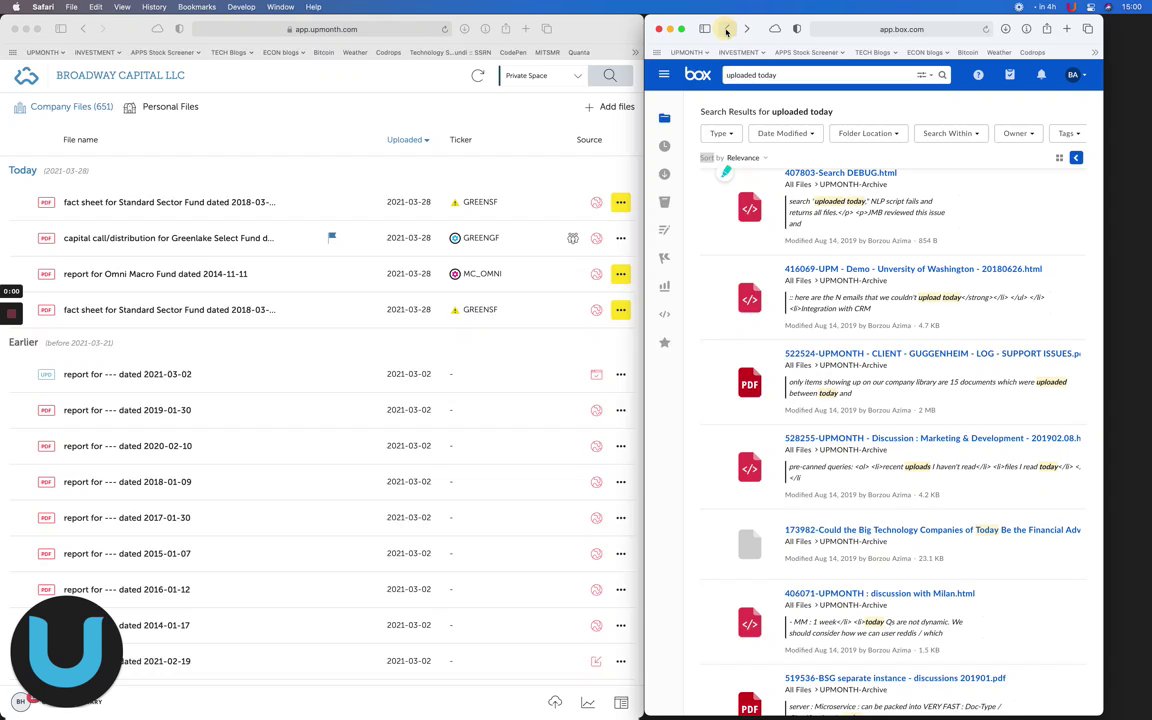Open 416069-UPM Demo University of Washington link
The height and width of the screenshot is (720, 1152).
[x=913, y=269]
